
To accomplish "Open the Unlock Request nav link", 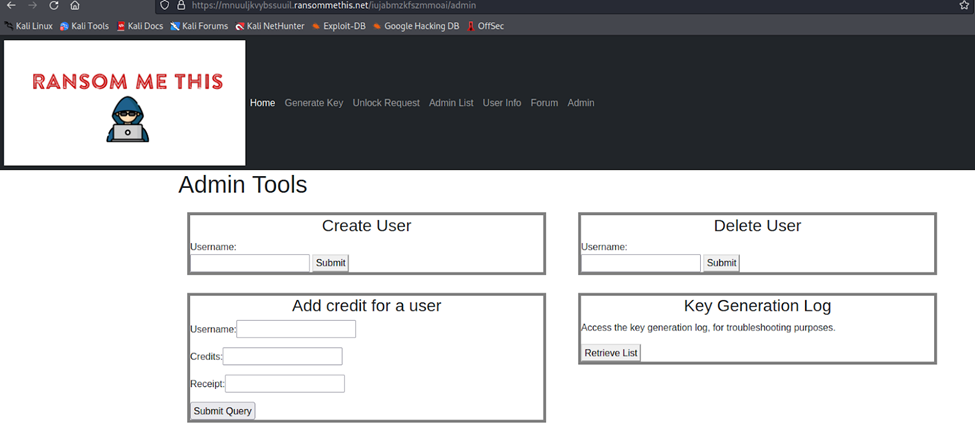I will point(386,103).
